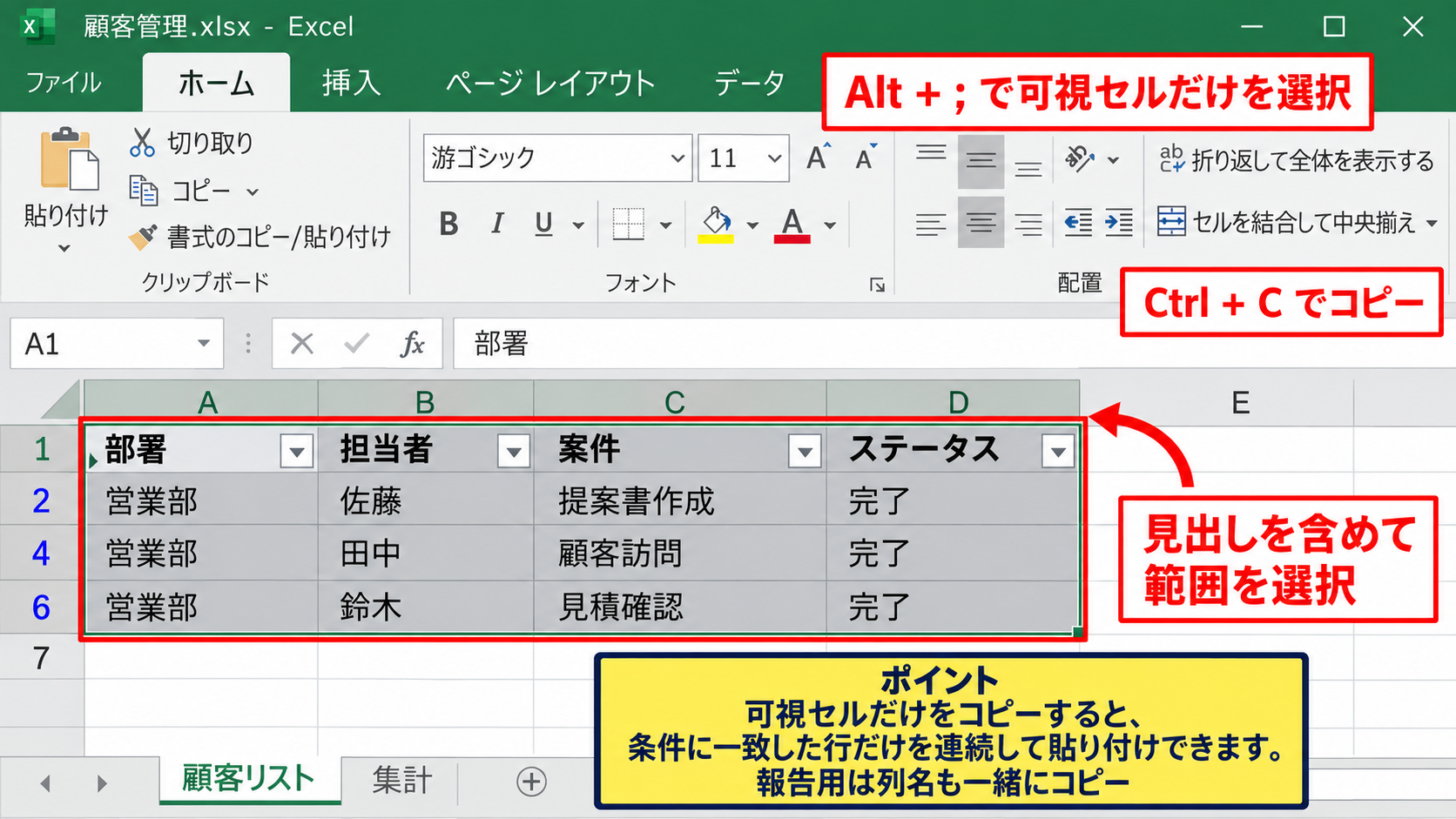
Task: Toggle Center horizontal alignment
Action: (981, 224)
